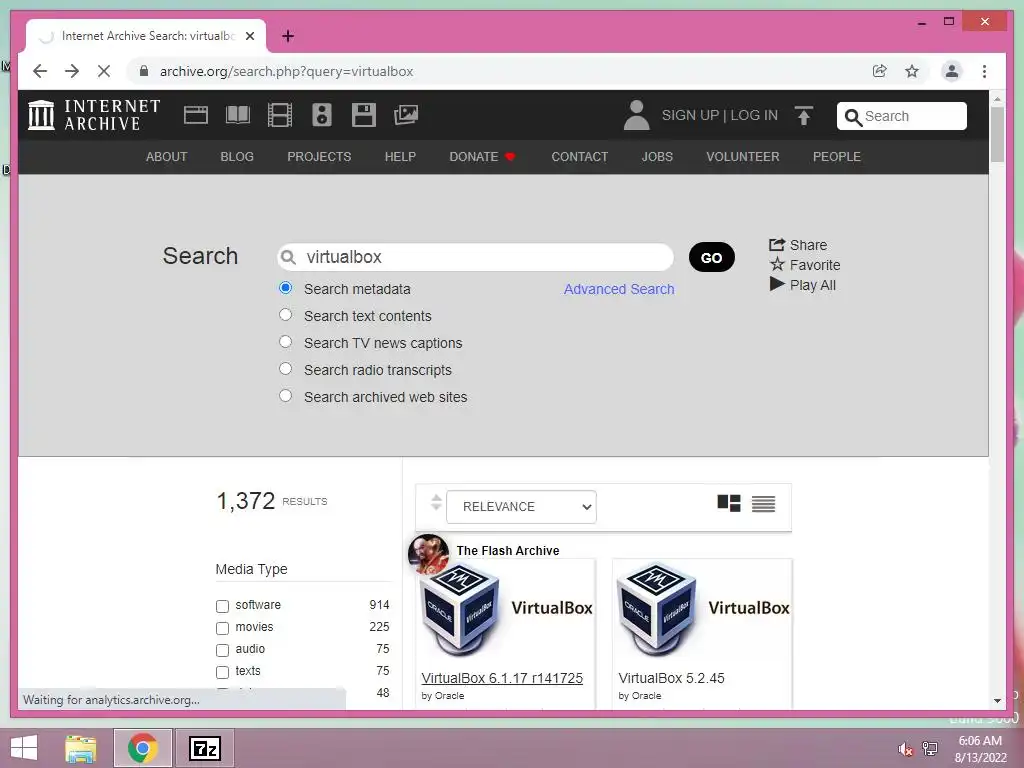Open File Explorer from taskbar
1024x768 pixels.
[x=81, y=748]
